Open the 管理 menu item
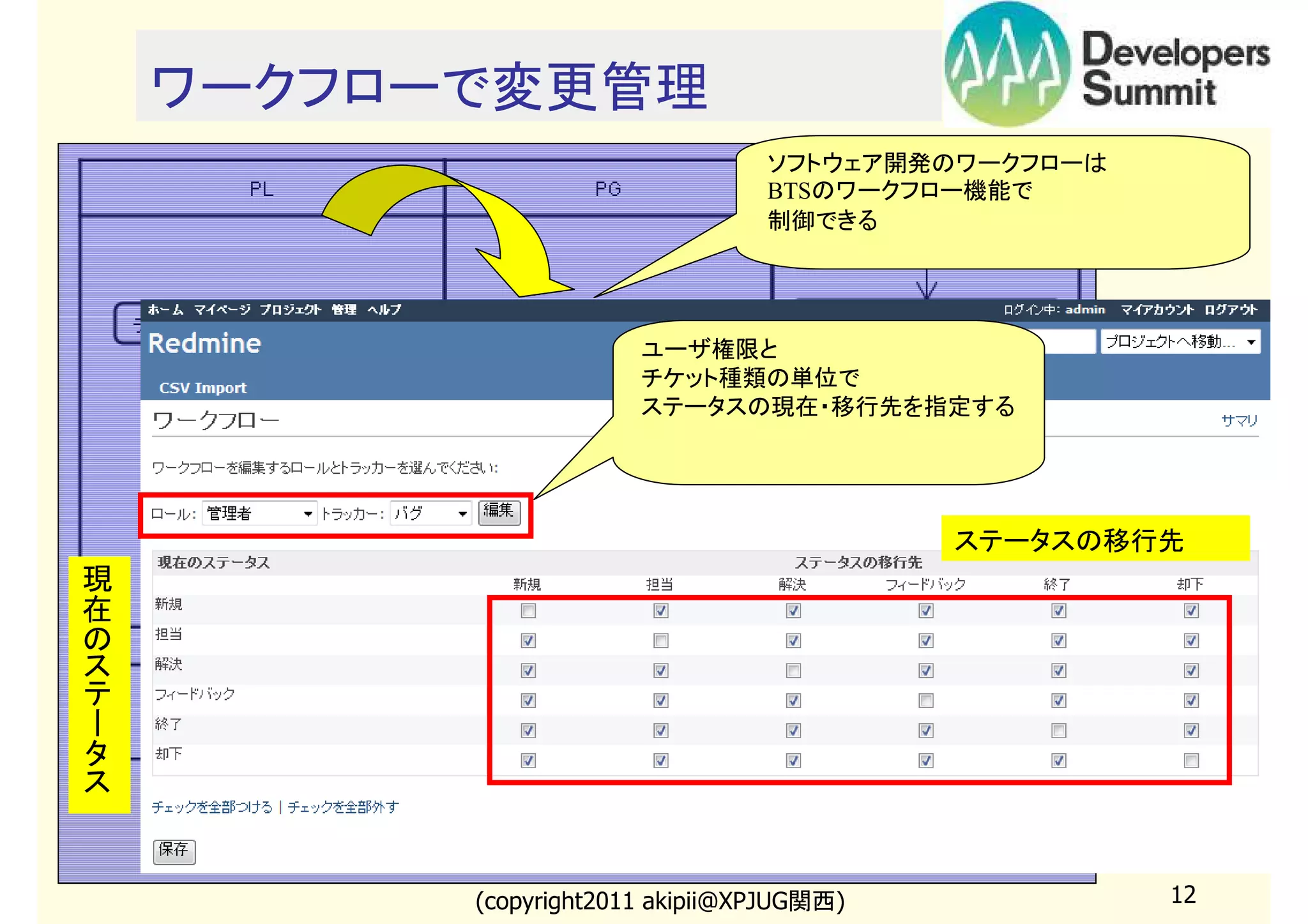 (x=344, y=310)
